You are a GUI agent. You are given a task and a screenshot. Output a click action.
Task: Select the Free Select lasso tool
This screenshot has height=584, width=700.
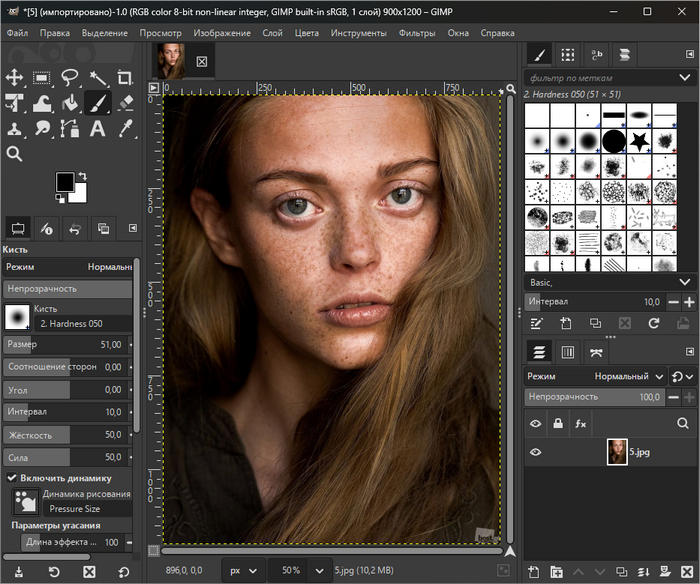coord(70,77)
